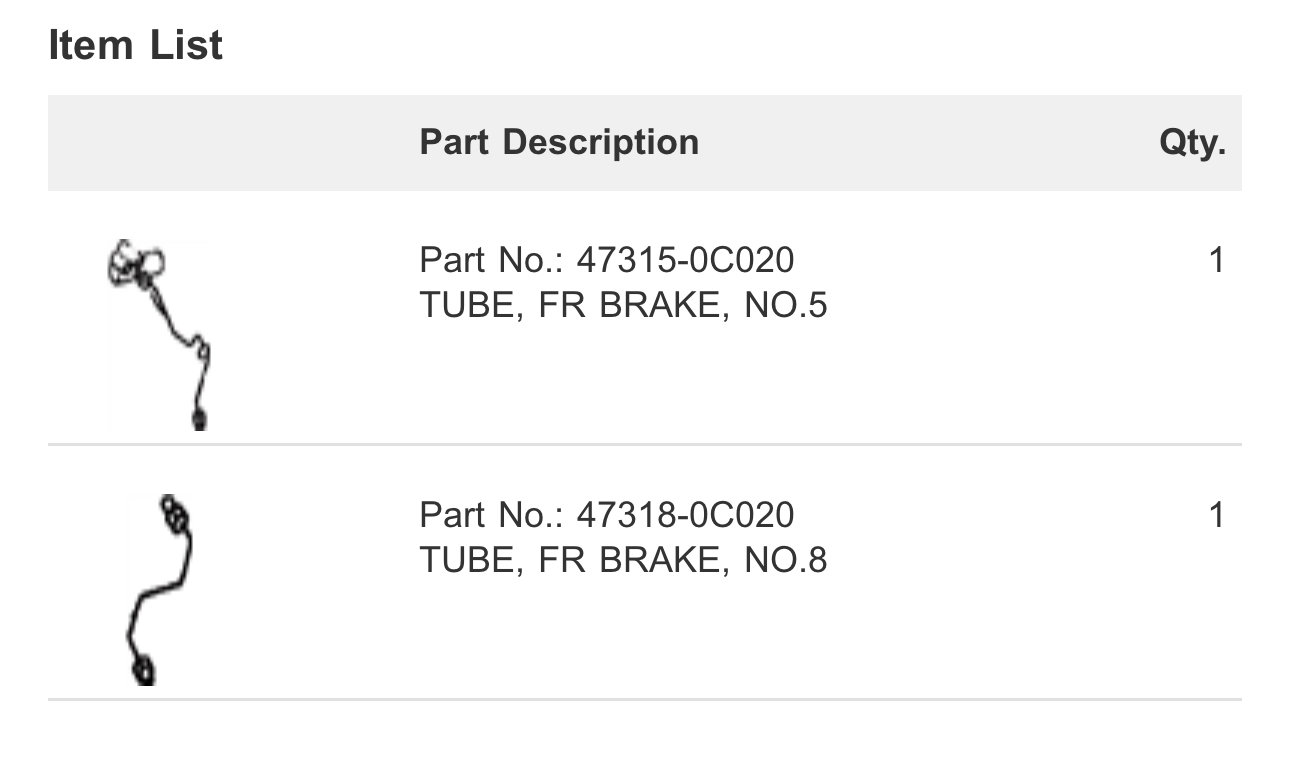1290x757 pixels.
Task: Select part number 47318-0C020
Action: pos(685,516)
